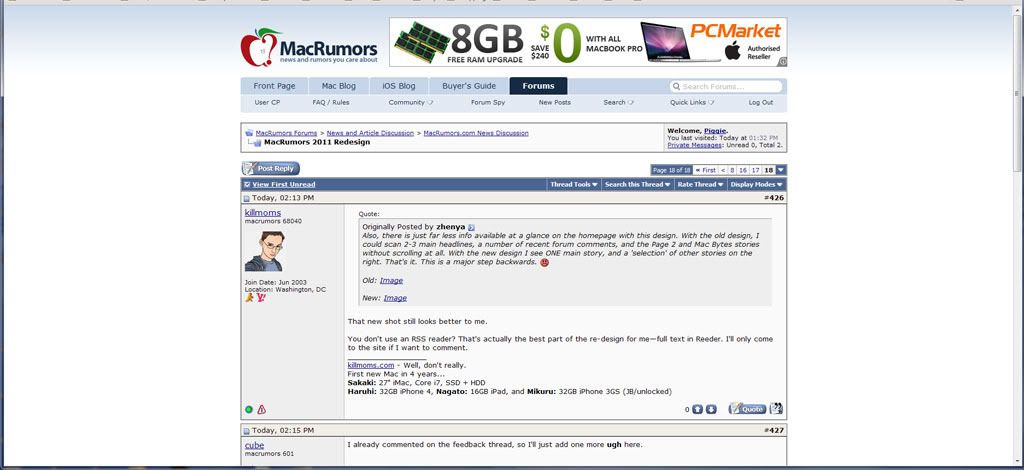Click the View First Unread link
Image resolution: width=1024 pixels, height=470 pixels.
(283, 185)
